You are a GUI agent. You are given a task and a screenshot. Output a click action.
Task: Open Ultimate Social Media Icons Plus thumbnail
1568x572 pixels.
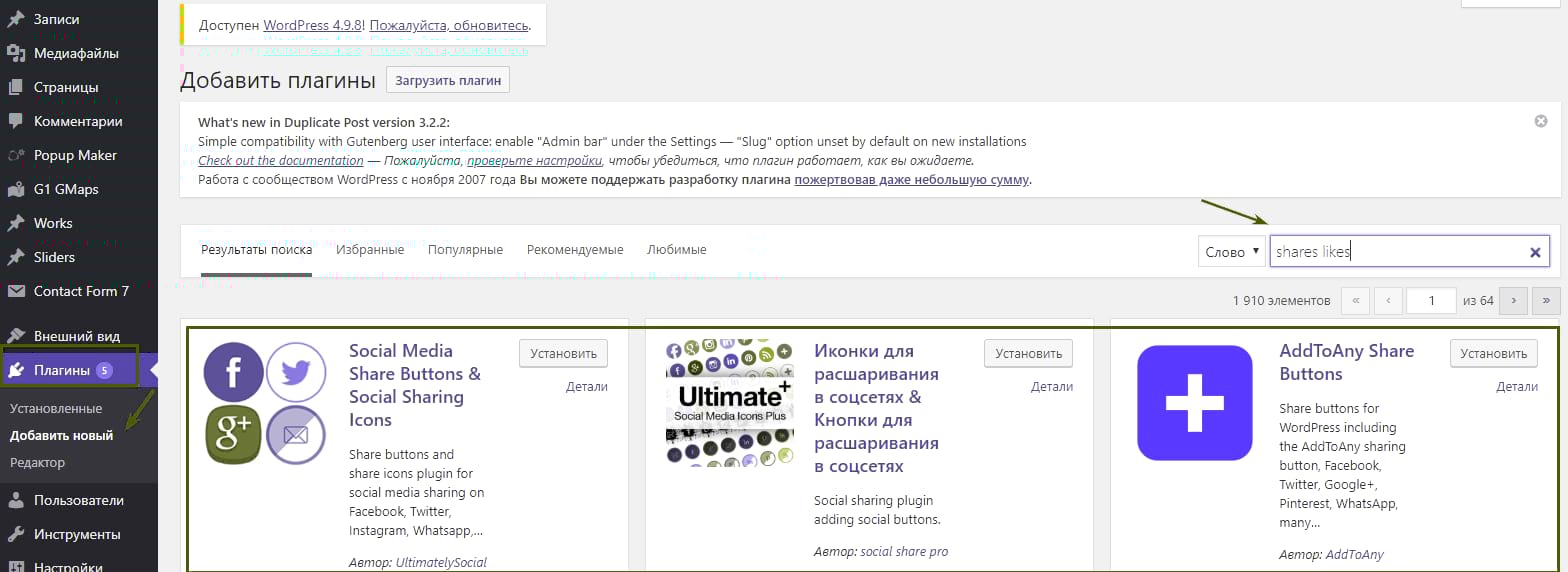pyautogui.click(x=730, y=404)
